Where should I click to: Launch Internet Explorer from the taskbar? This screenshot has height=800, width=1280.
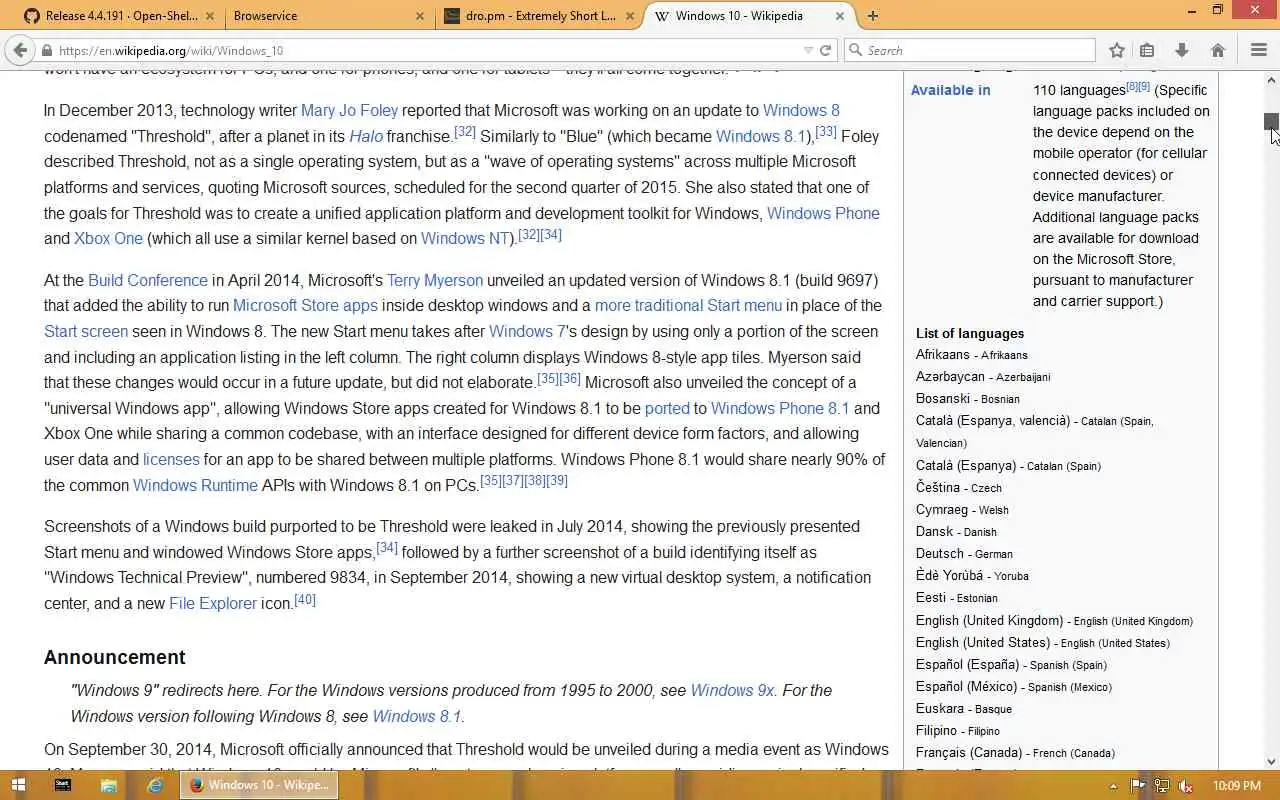pyautogui.click(x=155, y=785)
